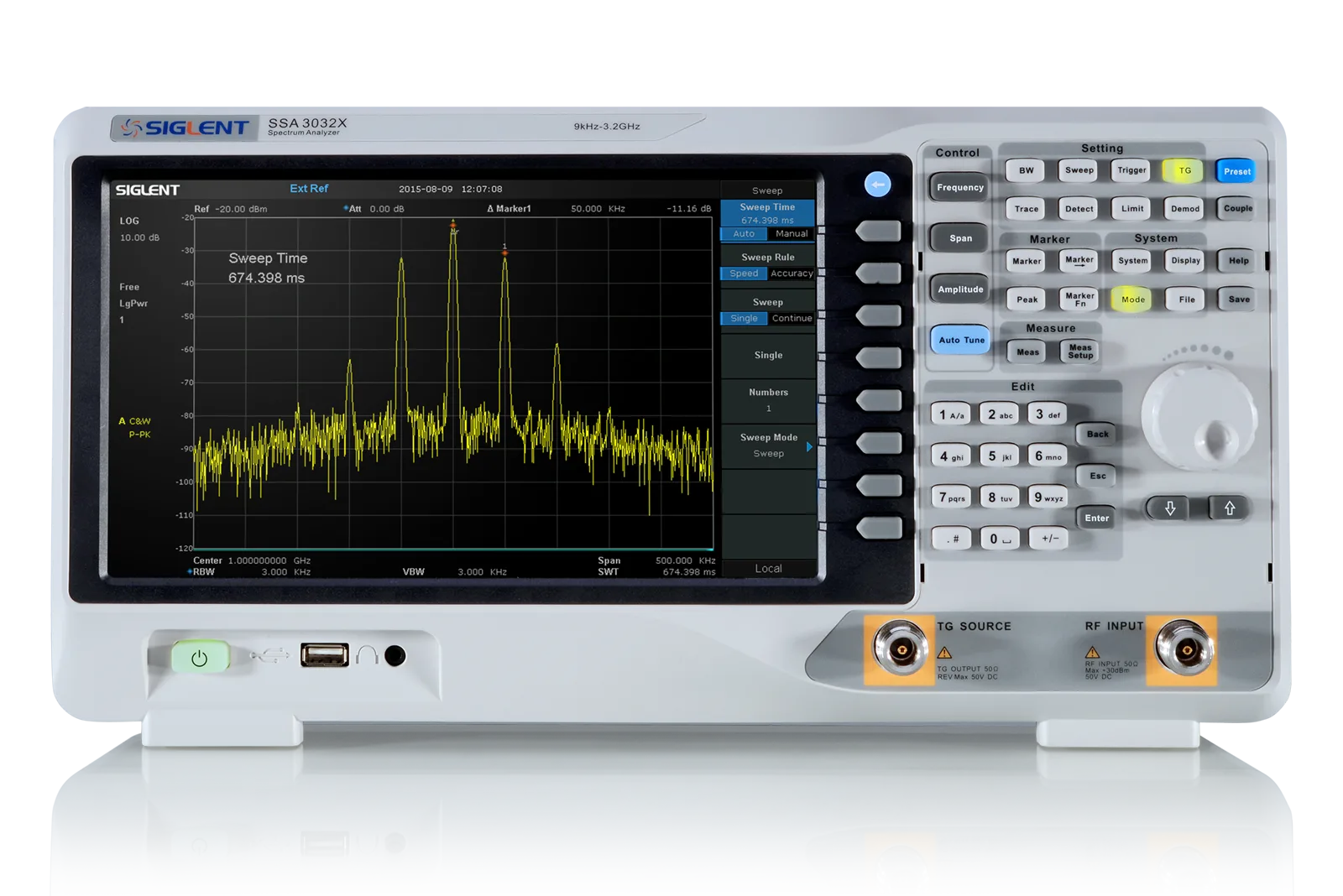Click the BW setting key
This screenshot has width=1343, height=896.
click(1026, 170)
